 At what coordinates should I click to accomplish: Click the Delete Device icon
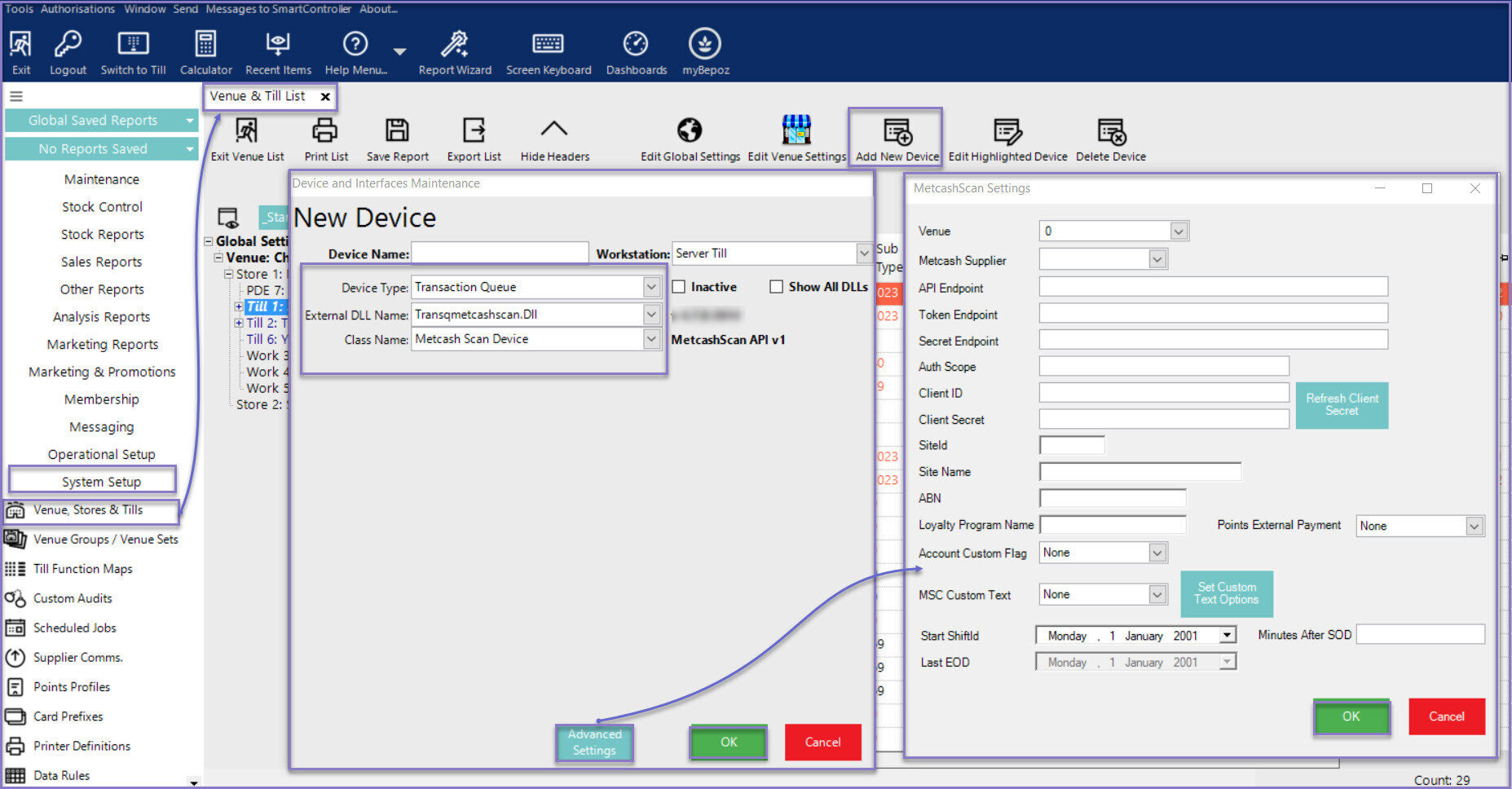[1110, 131]
